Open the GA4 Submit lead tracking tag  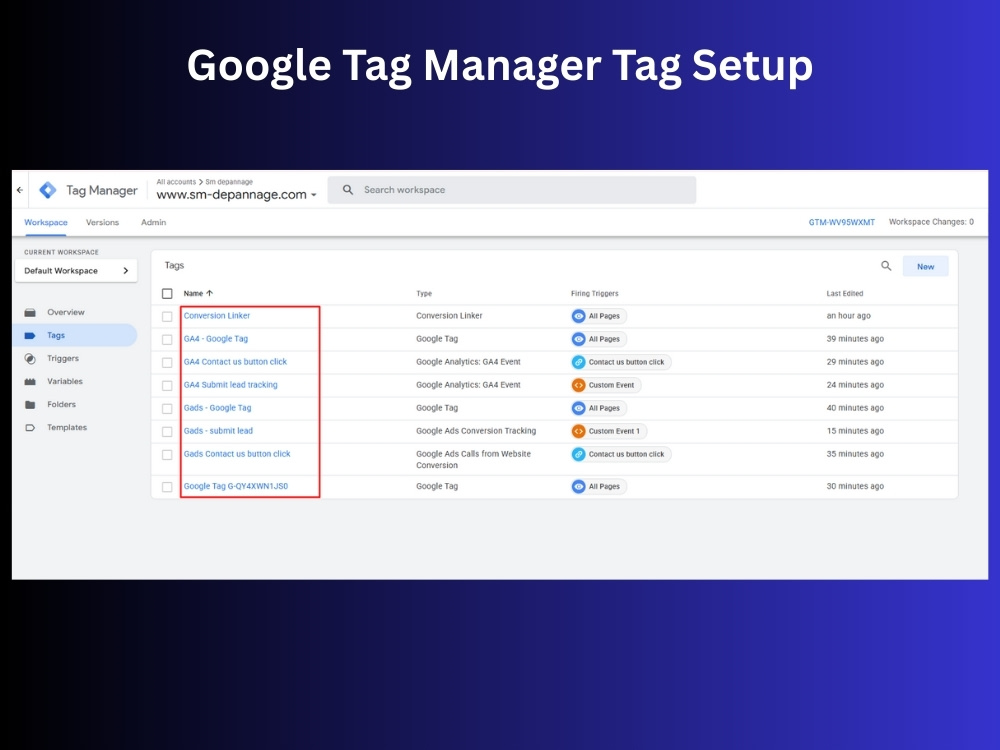click(x=230, y=385)
